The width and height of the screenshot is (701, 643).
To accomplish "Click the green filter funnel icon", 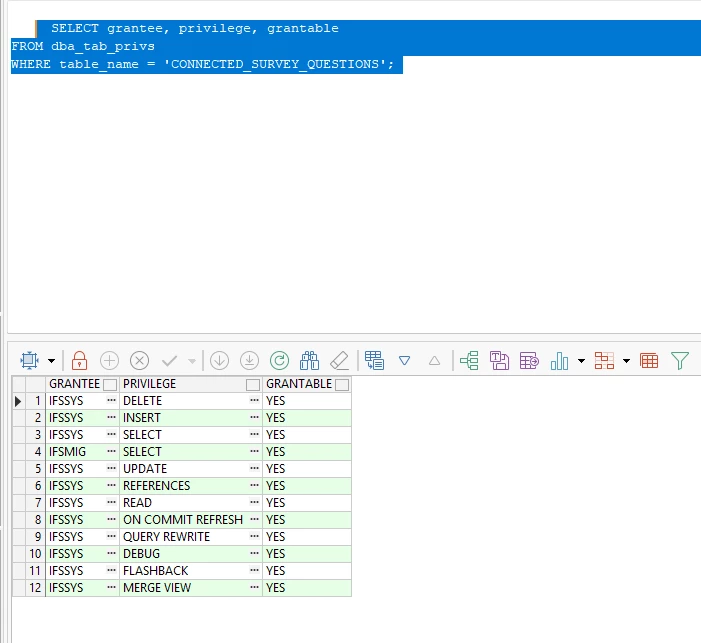I will point(680,360).
